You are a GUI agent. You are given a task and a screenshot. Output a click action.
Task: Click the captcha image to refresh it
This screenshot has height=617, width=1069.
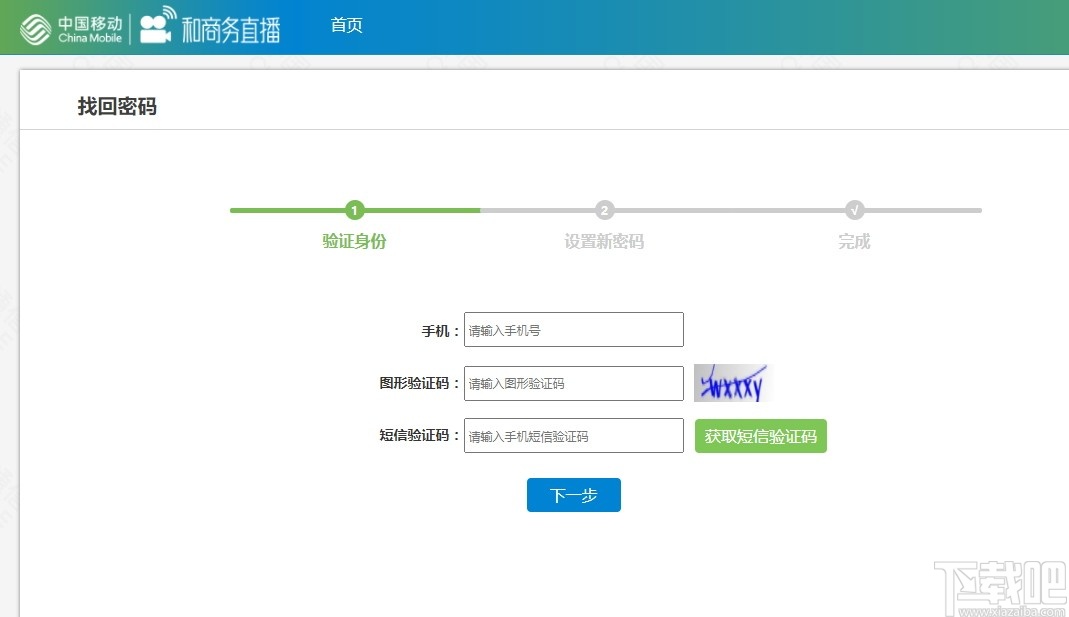730,382
